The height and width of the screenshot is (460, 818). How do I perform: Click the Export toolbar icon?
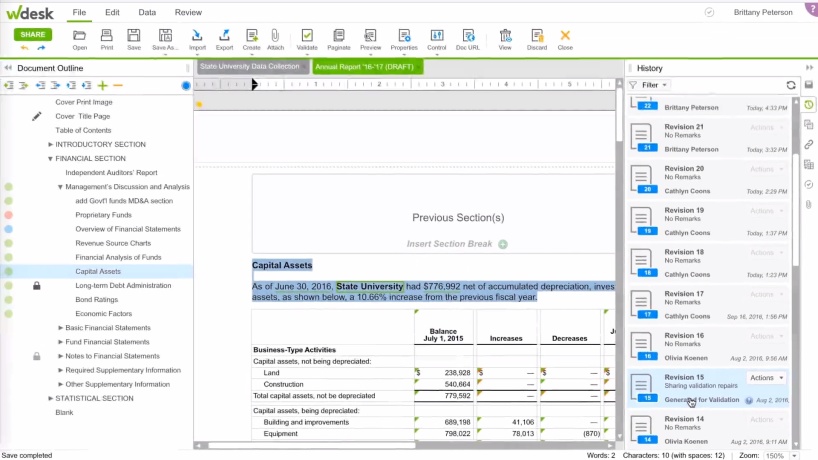point(224,40)
